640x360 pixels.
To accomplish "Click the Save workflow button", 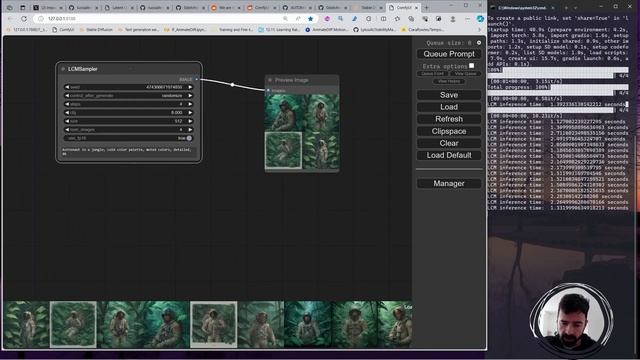I will click(x=449, y=95).
